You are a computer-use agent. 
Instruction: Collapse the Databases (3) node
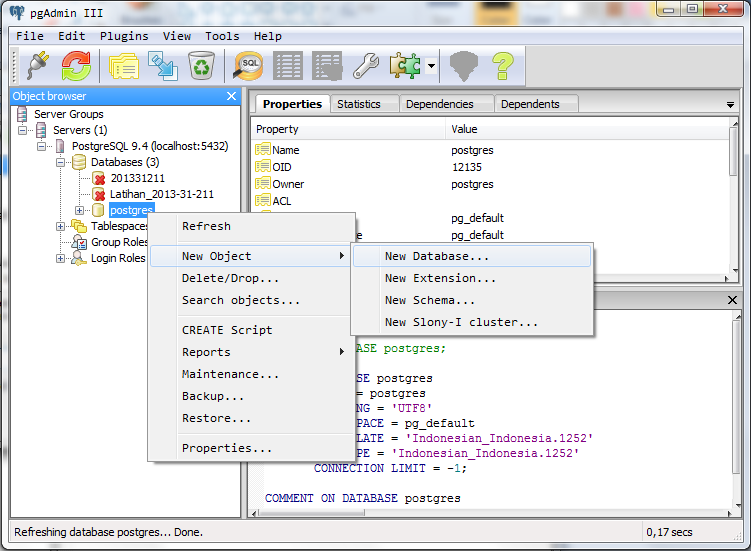(x=60, y=162)
